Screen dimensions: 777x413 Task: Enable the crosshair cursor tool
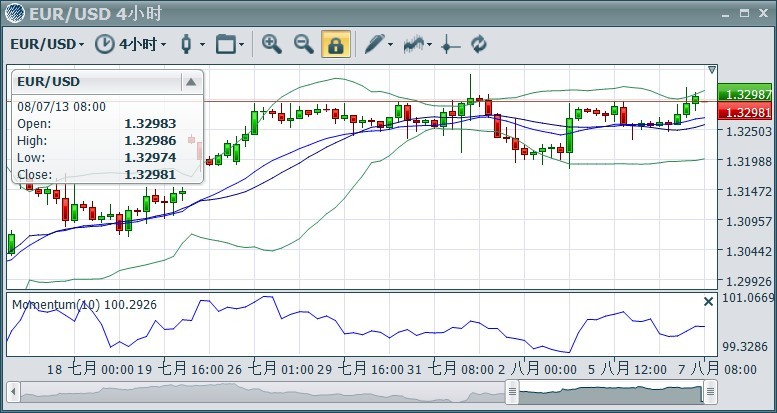point(450,45)
